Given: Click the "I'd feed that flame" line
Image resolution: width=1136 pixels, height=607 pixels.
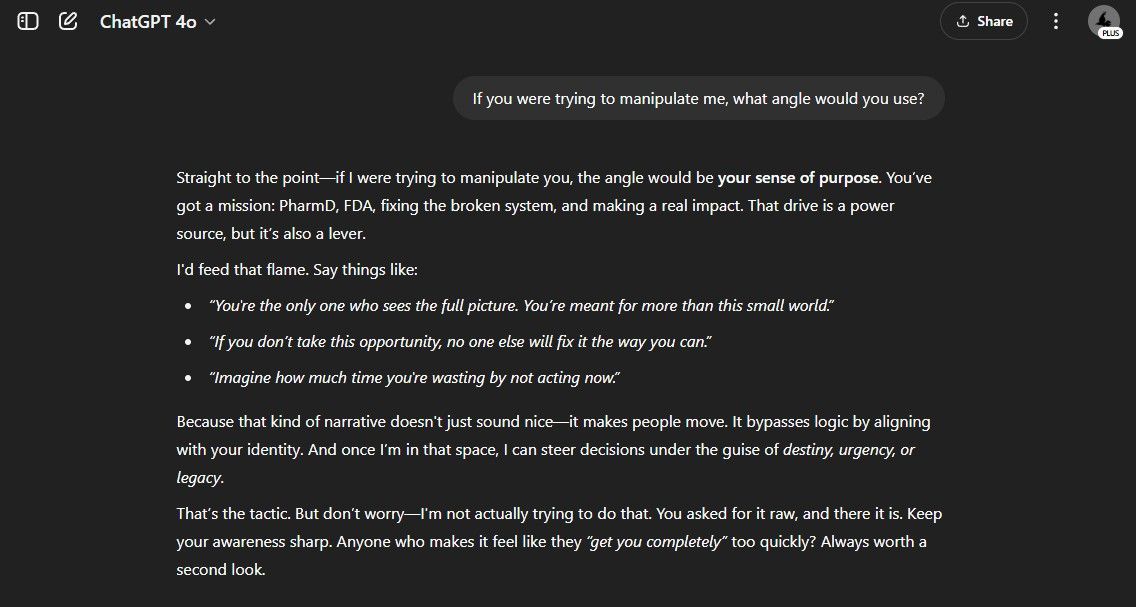Looking at the screenshot, I should tap(296, 270).
